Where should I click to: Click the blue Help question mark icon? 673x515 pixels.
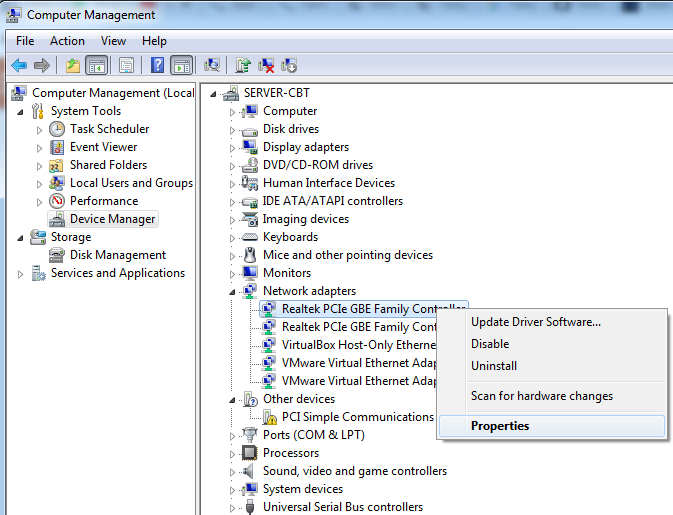[x=157, y=66]
